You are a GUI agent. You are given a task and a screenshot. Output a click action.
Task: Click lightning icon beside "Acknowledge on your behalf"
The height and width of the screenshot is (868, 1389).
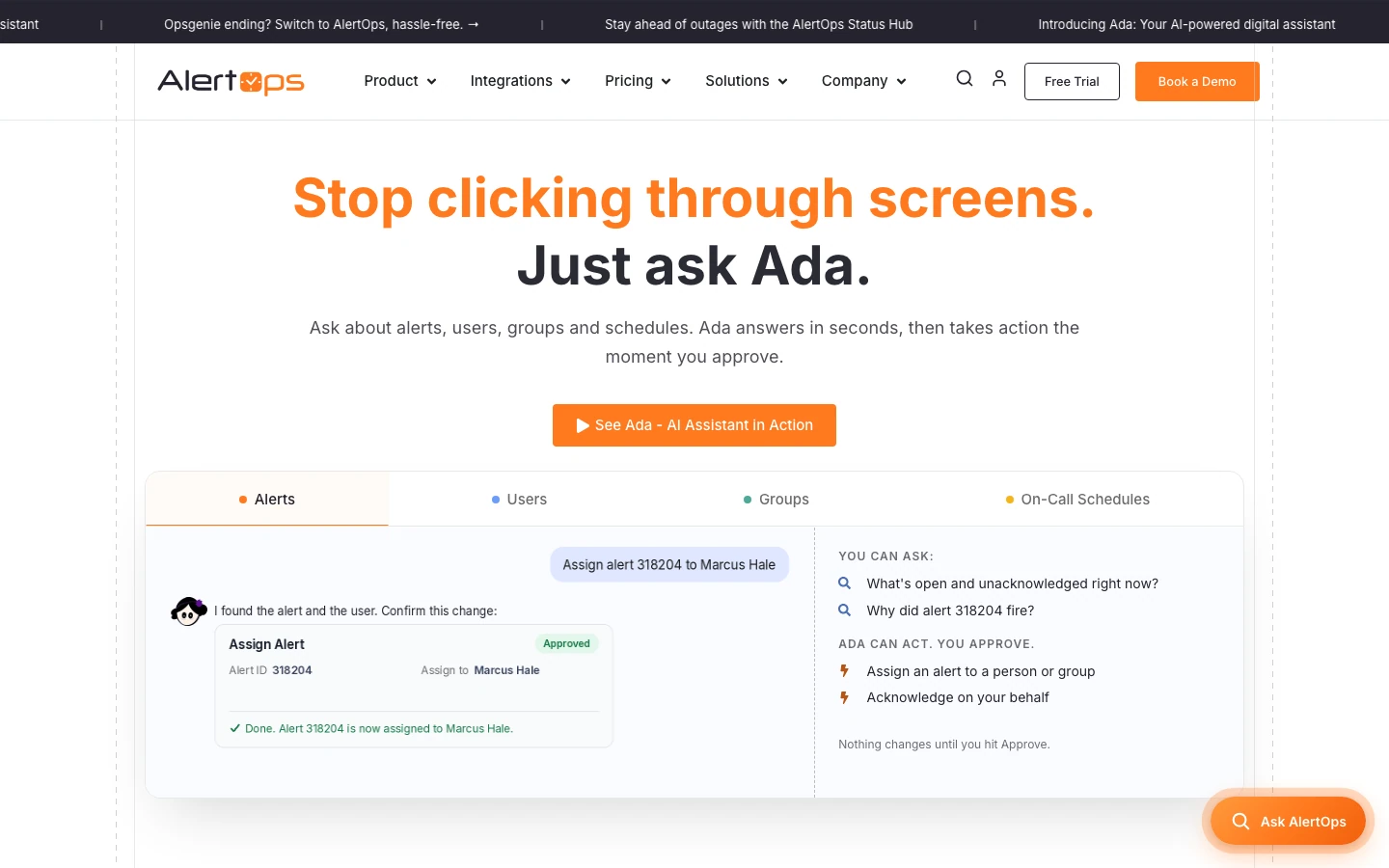click(x=844, y=697)
